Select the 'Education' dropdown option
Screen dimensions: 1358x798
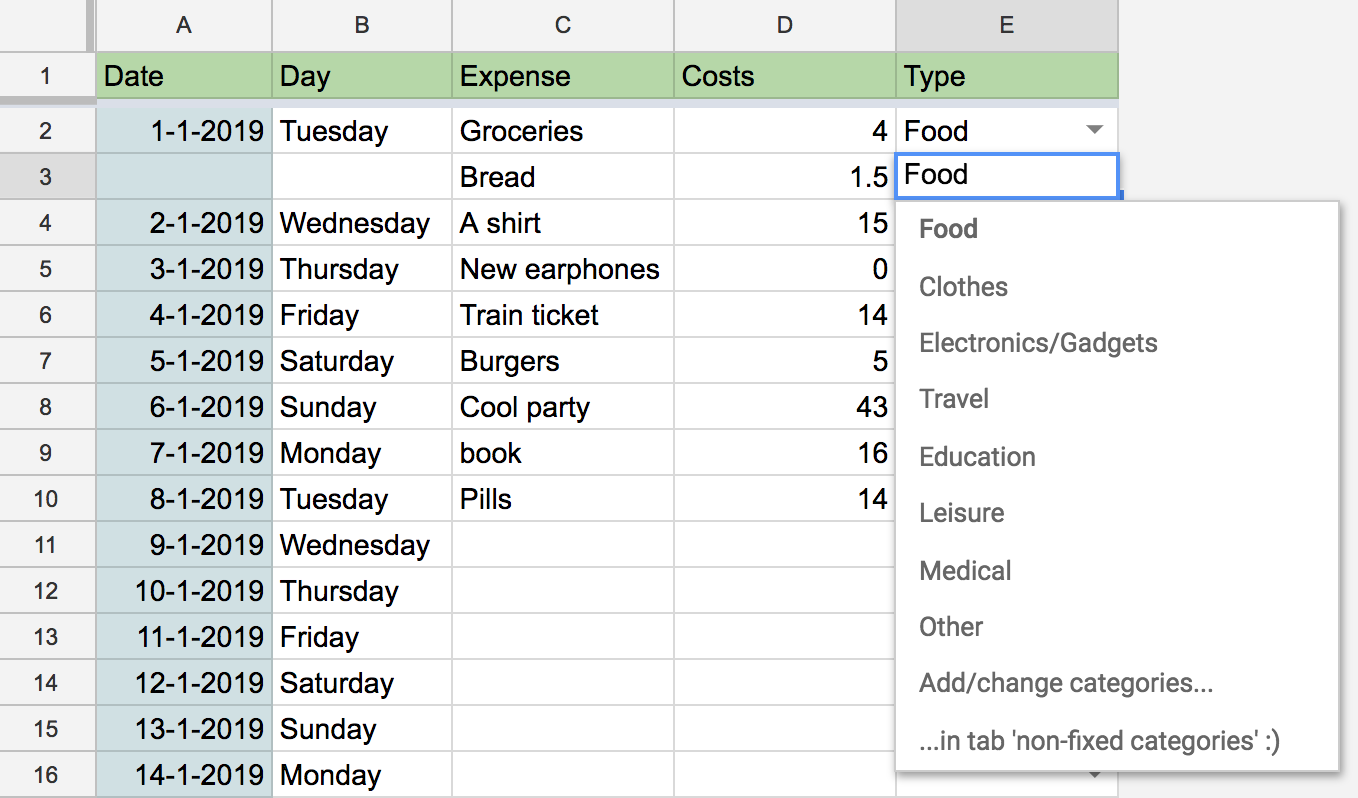[x=977, y=457]
